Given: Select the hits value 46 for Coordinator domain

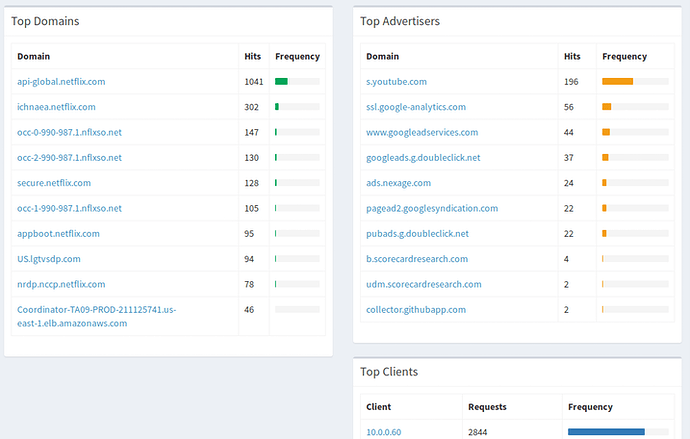Looking at the screenshot, I should pos(249,310).
